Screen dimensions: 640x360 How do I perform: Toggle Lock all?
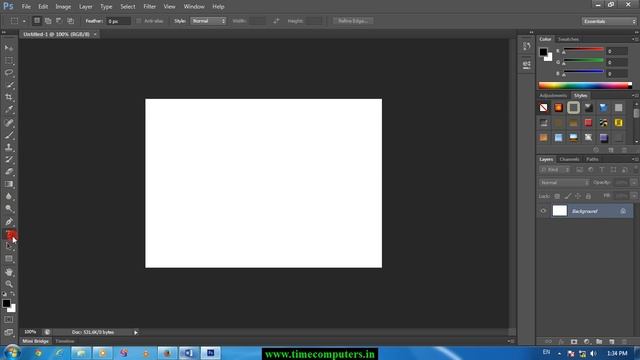click(x=588, y=196)
